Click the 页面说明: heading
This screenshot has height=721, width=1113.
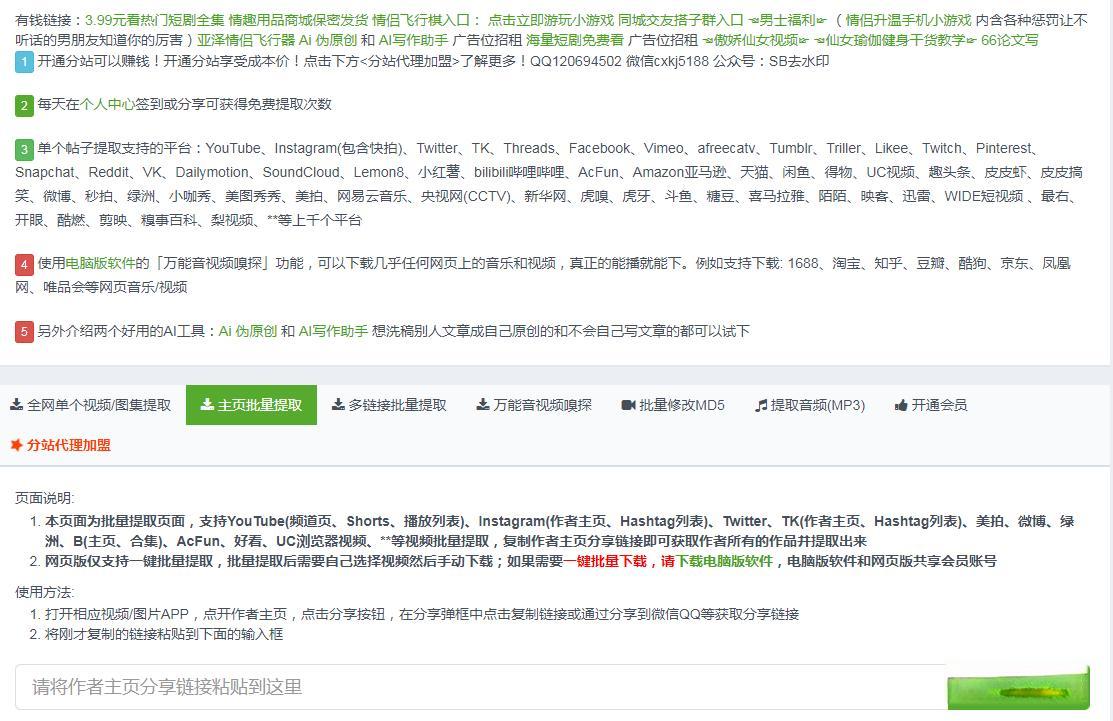[45, 498]
